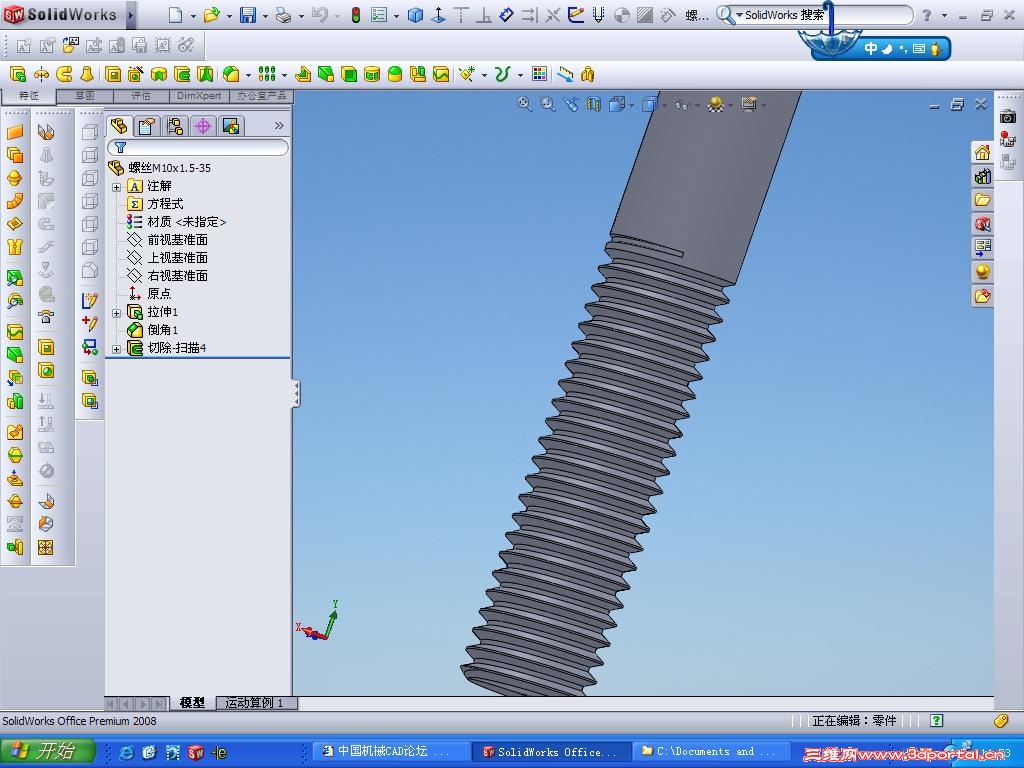Click the yellow Dome feature icon
Image resolution: width=1024 pixels, height=768 pixels.
tap(394, 74)
